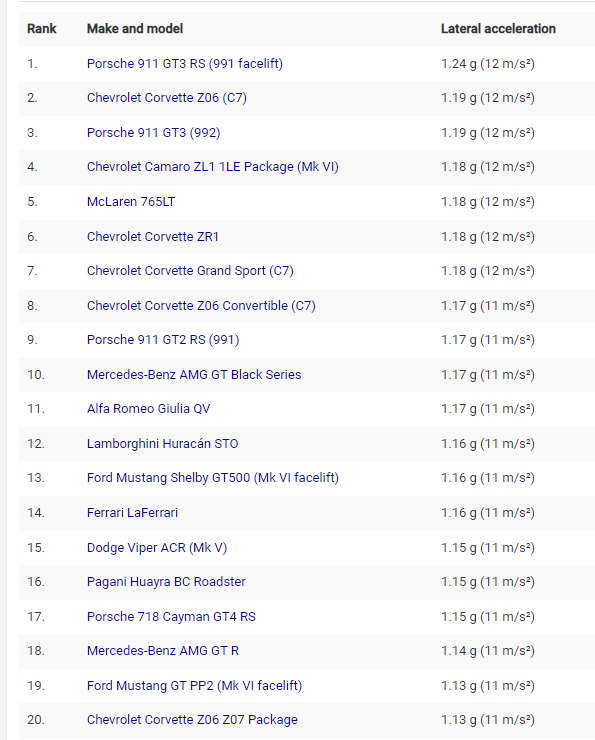Image resolution: width=595 pixels, height=740 pixels.
Task: Open Porsche 911 GT3 (992) link
Action: click(x=153, y=133)
